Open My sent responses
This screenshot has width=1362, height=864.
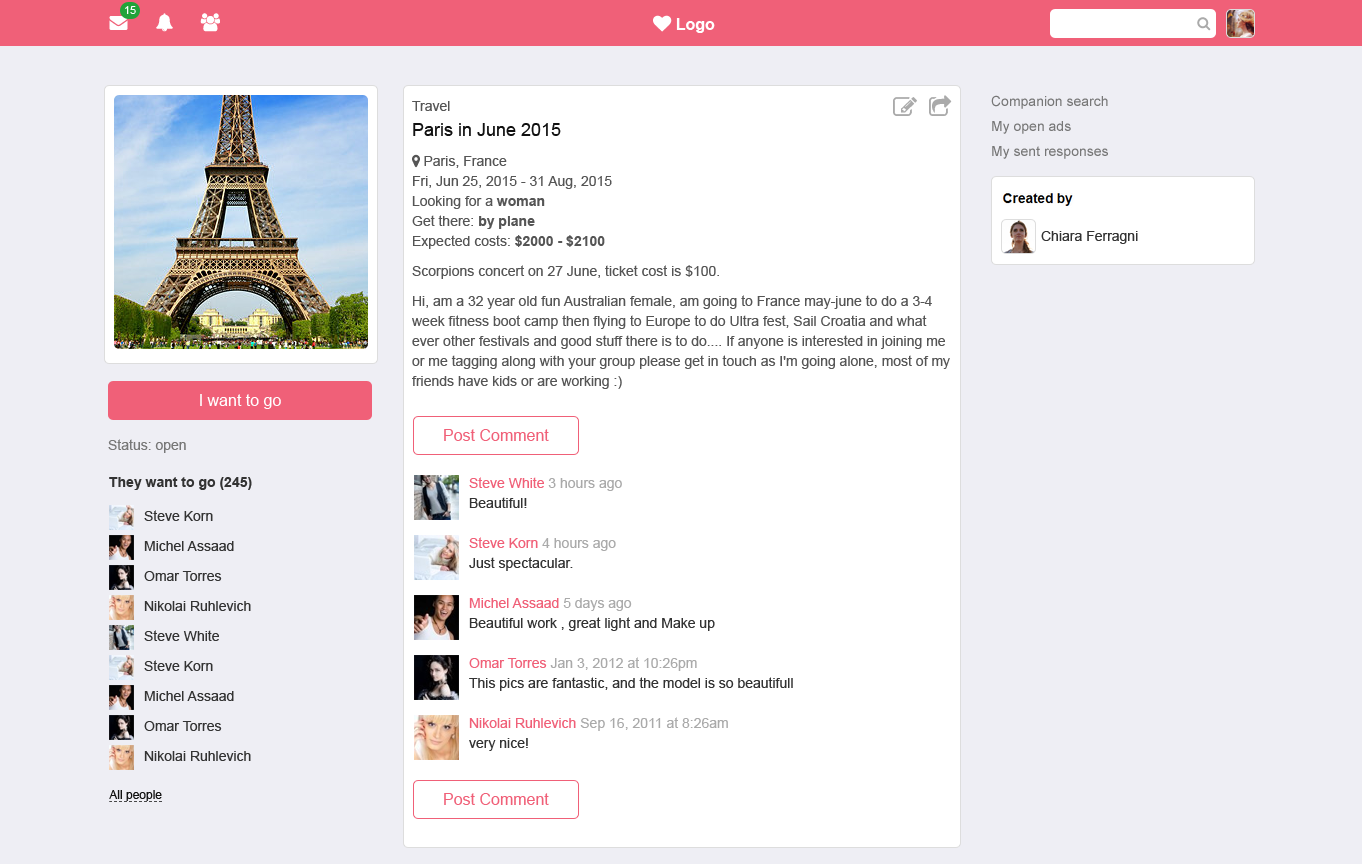coord(1049,151)
